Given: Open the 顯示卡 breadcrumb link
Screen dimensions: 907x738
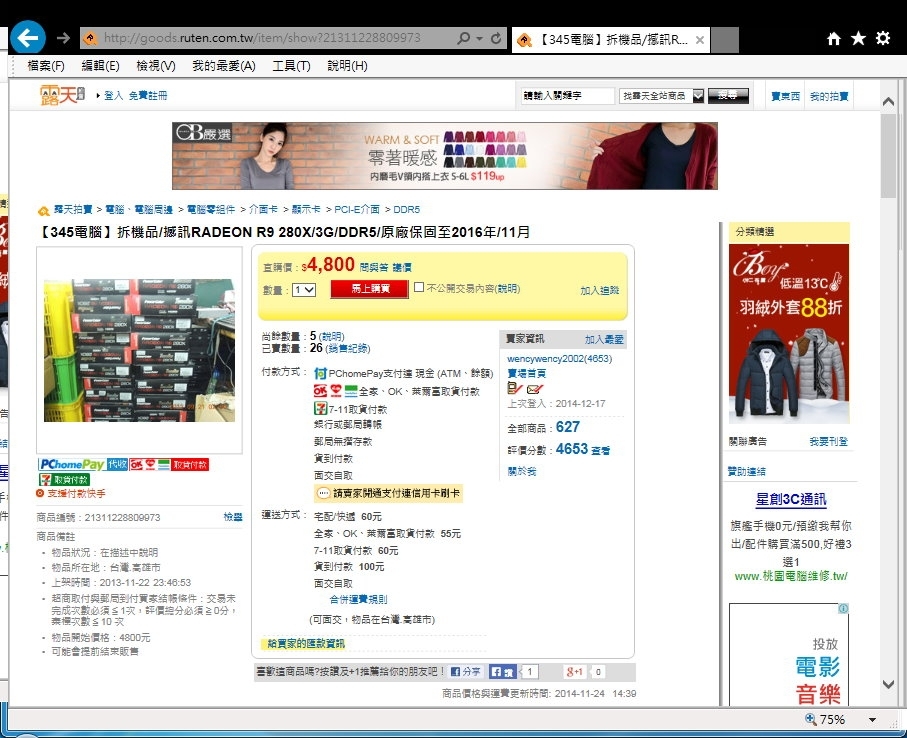Looking at the screenshot, I should click(306, 209).
